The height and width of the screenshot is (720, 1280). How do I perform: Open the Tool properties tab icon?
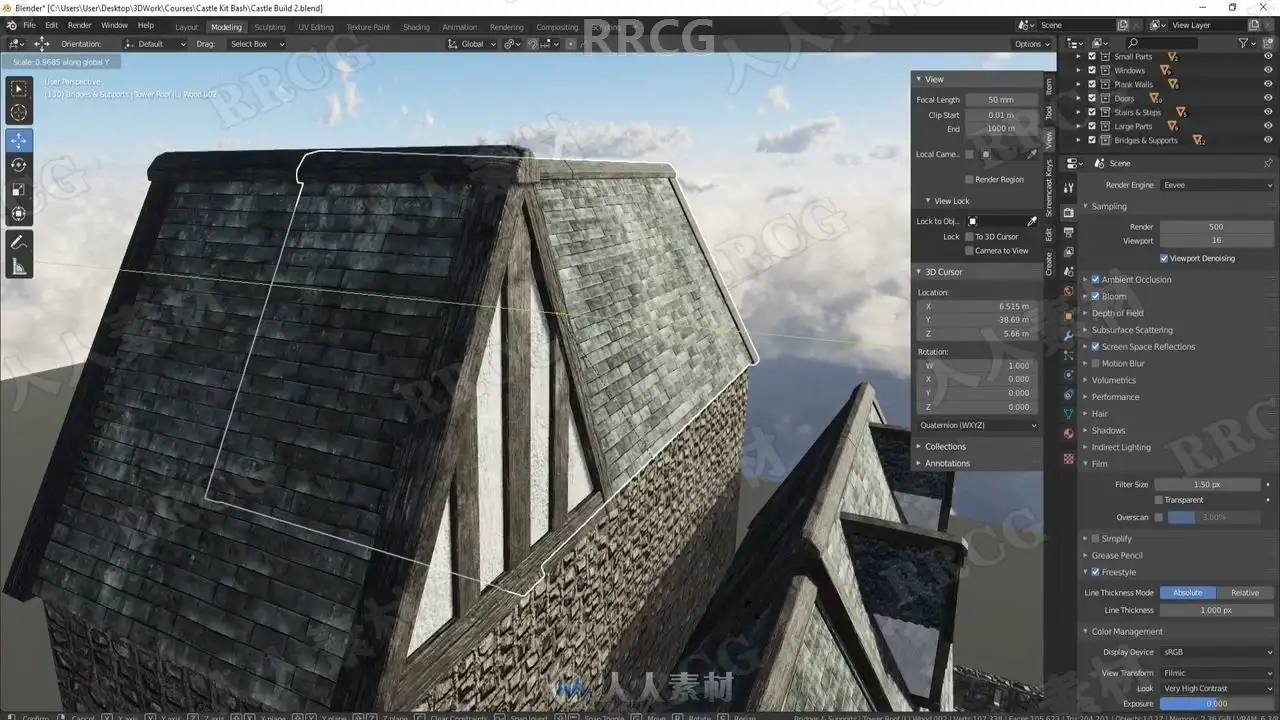click(1069, 187)
